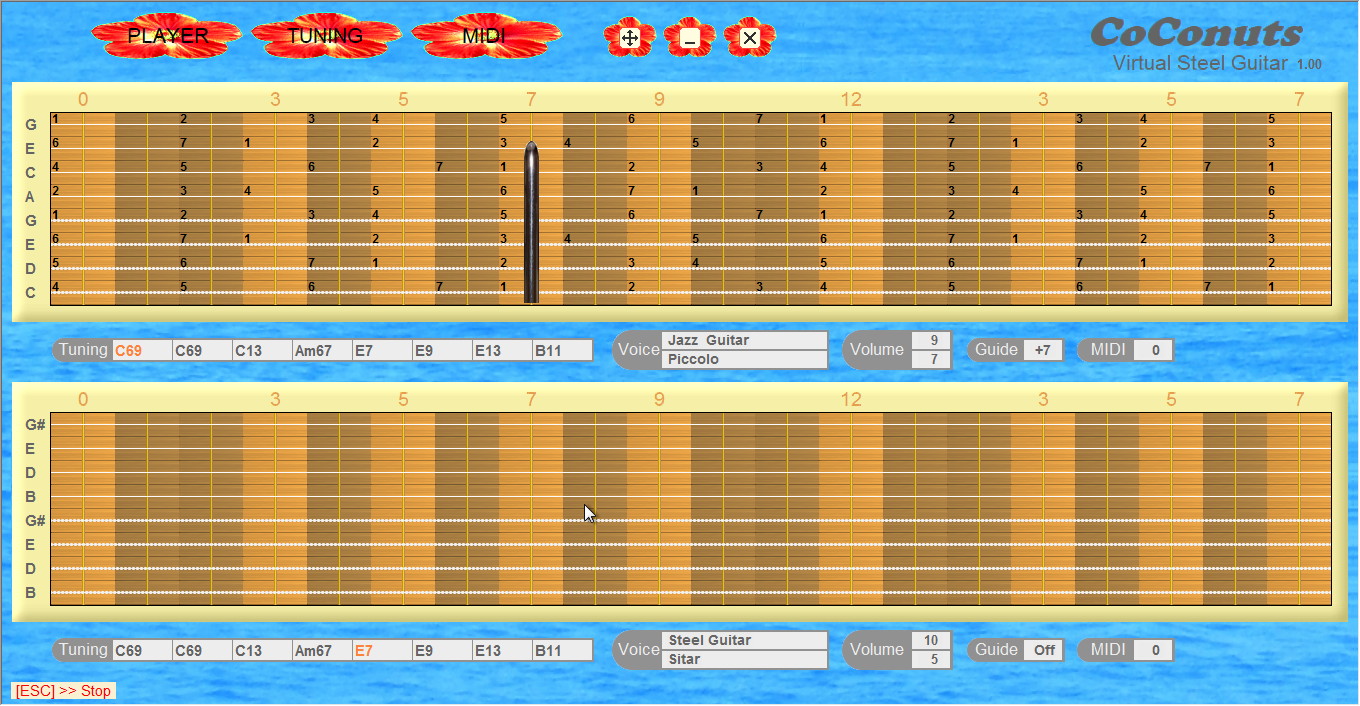
Task: Click the Tuning label on lower guitar
Action: click(x=83, y=649)
